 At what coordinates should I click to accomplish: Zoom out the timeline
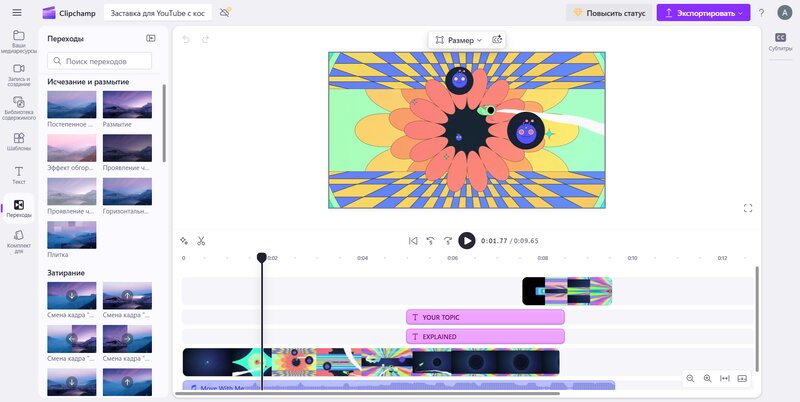click(690, 379)
